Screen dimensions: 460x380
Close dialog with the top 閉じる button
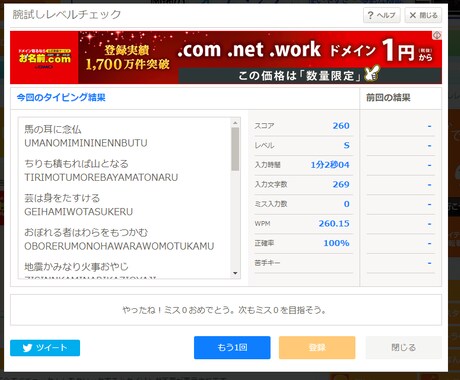(x=423, y=15)
